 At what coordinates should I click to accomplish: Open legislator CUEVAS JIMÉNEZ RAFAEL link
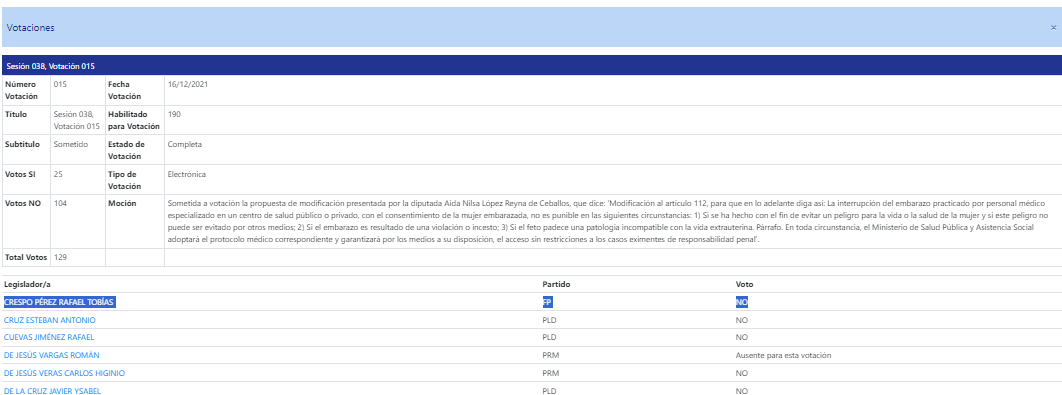(49, 337)
